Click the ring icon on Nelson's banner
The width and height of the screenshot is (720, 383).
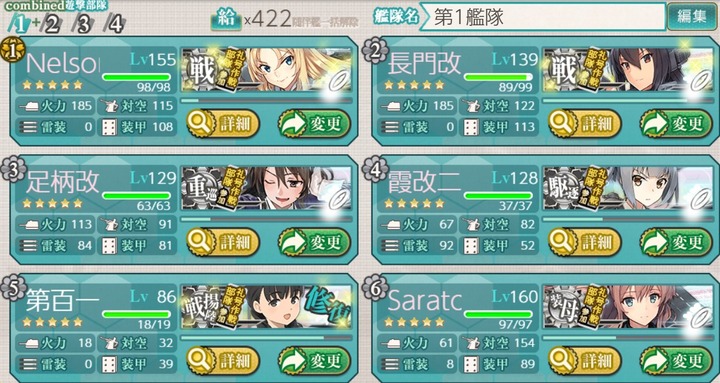click(x=340, y=82)
